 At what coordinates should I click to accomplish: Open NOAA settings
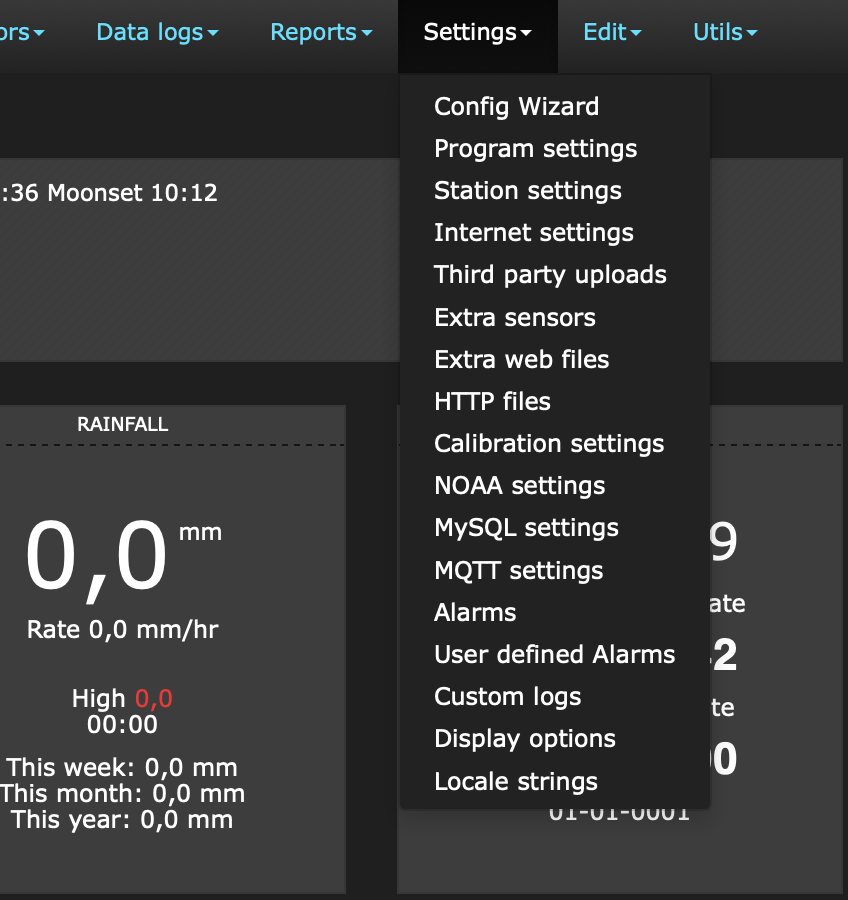520,486
